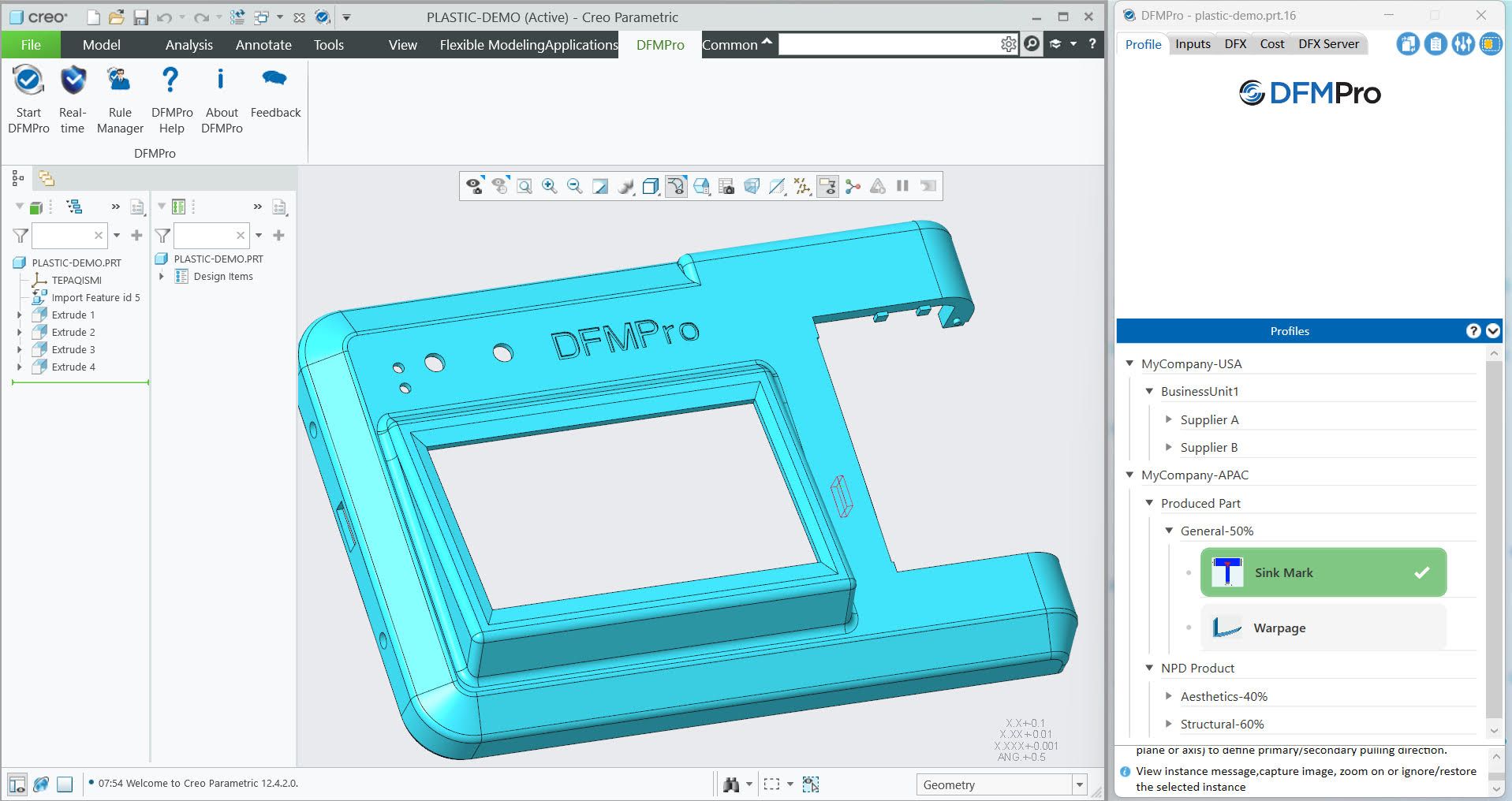Click the Open file folder icon
Image resolution: width=1512 pixels, height=801 pixels.
(x=117, y=17)
